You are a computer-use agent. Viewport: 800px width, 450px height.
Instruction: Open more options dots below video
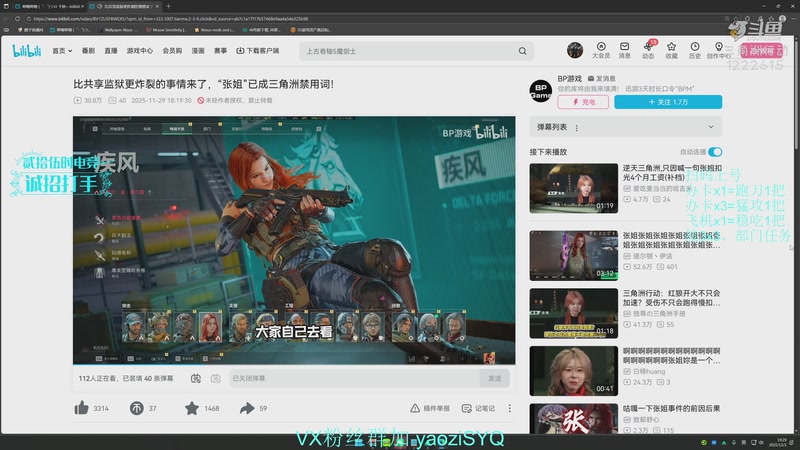pyautogui.click(x=509, y=408)
